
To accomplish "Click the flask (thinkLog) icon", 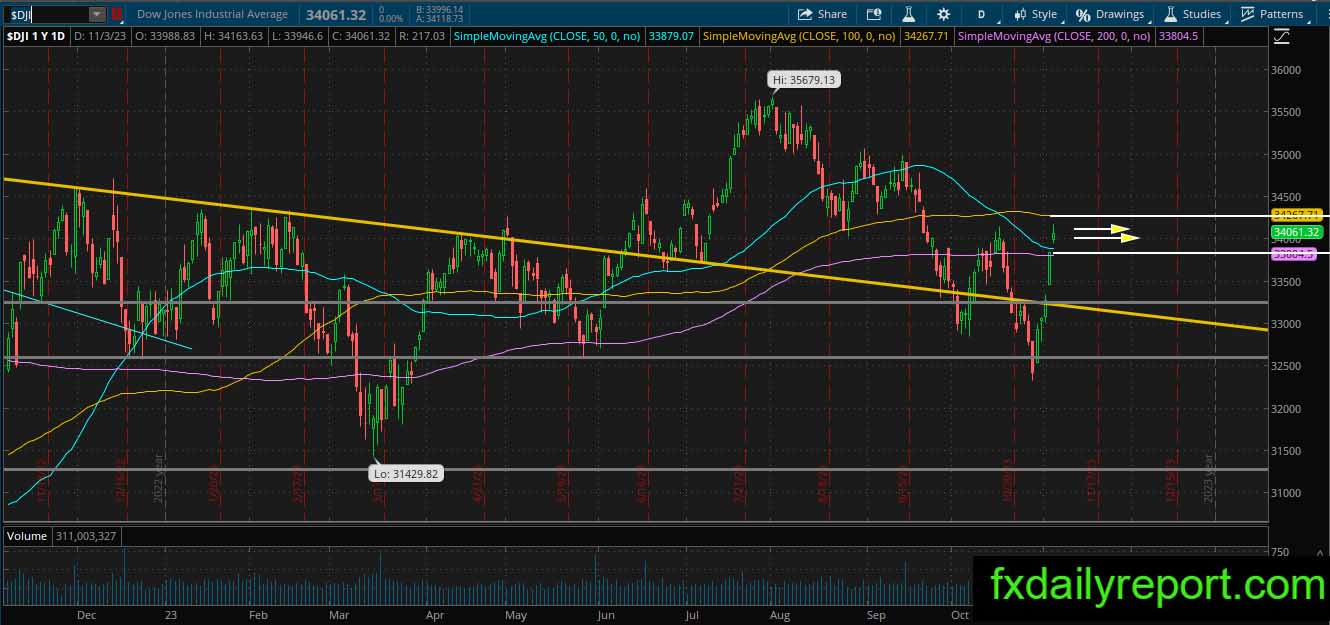I will click(909, 14).
